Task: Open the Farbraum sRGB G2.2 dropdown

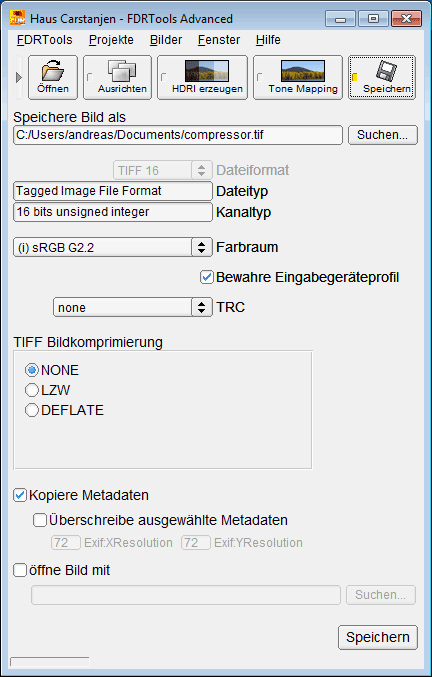Action: (x=113, y=247)
